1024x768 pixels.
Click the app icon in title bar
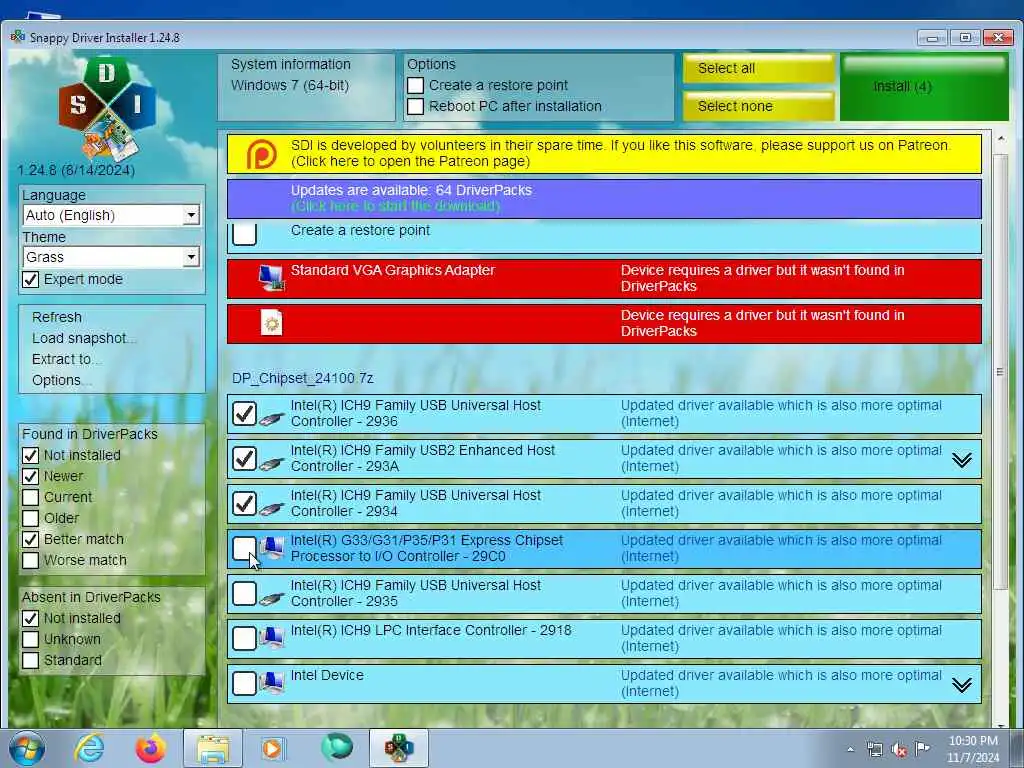coord(18,37)
